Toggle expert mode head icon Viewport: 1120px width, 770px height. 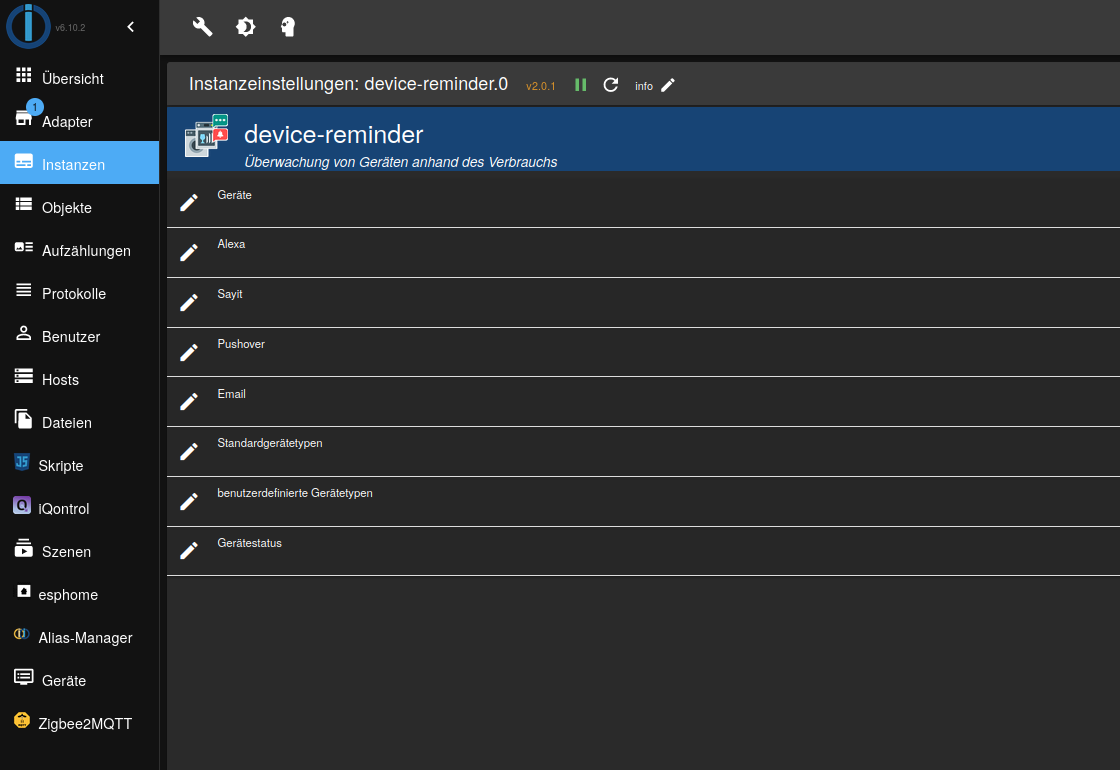coord(288,27)
